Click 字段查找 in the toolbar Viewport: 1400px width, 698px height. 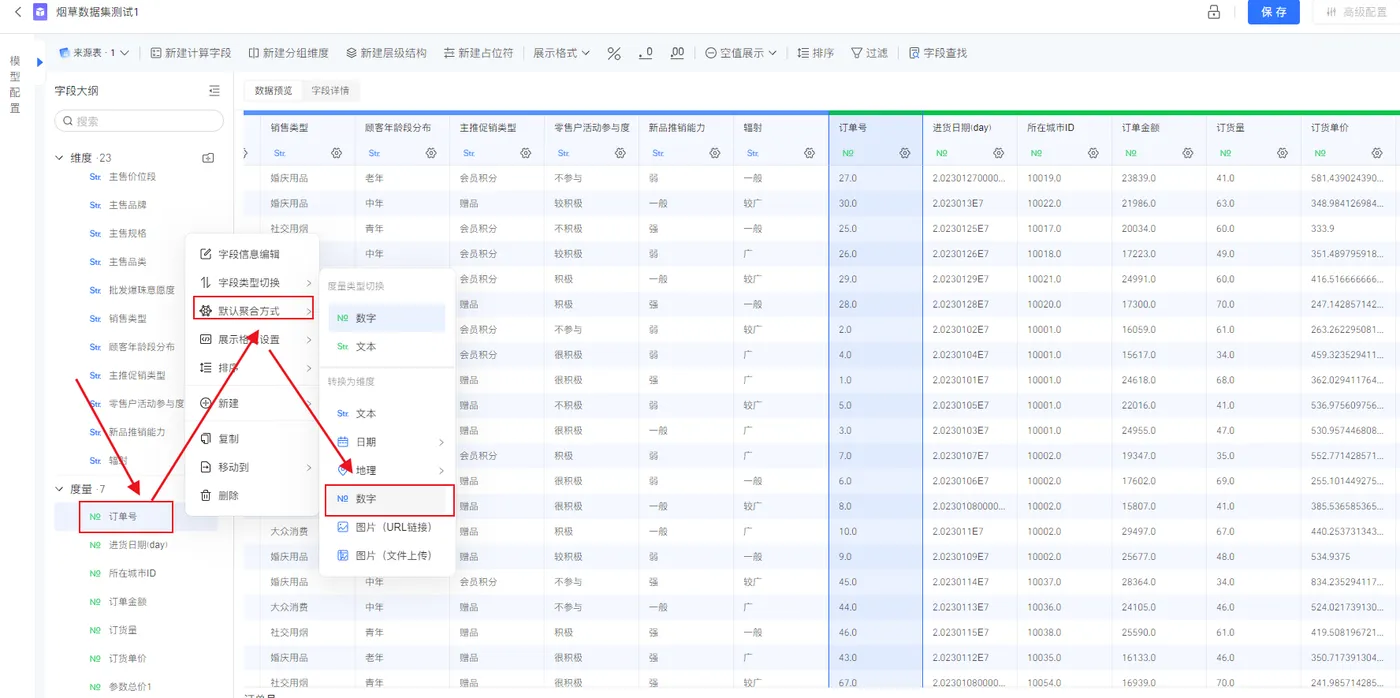point(937,53)
